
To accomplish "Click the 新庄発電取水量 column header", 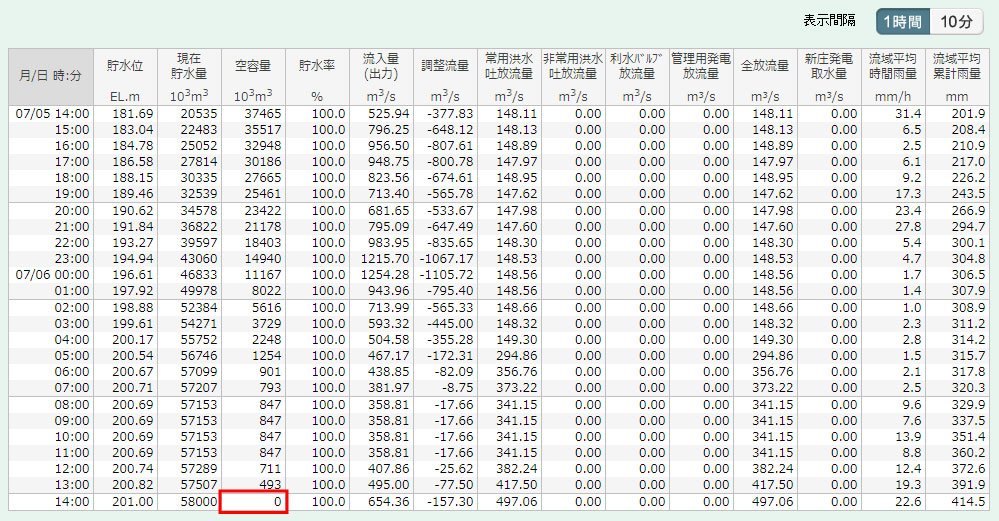I will pyautogui.click(x=829, y=76).
